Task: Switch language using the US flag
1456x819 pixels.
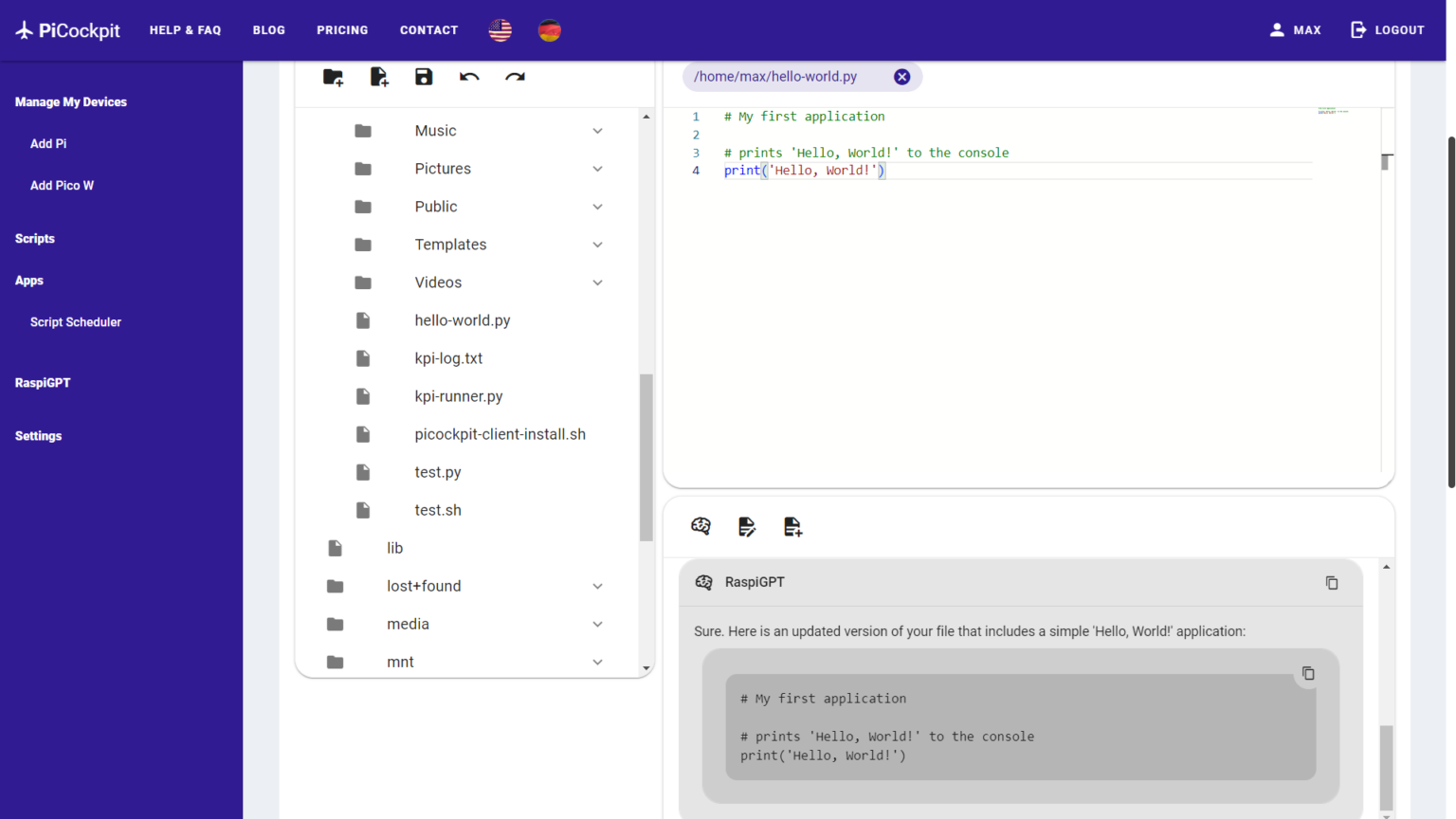Action: click(500, 29)
